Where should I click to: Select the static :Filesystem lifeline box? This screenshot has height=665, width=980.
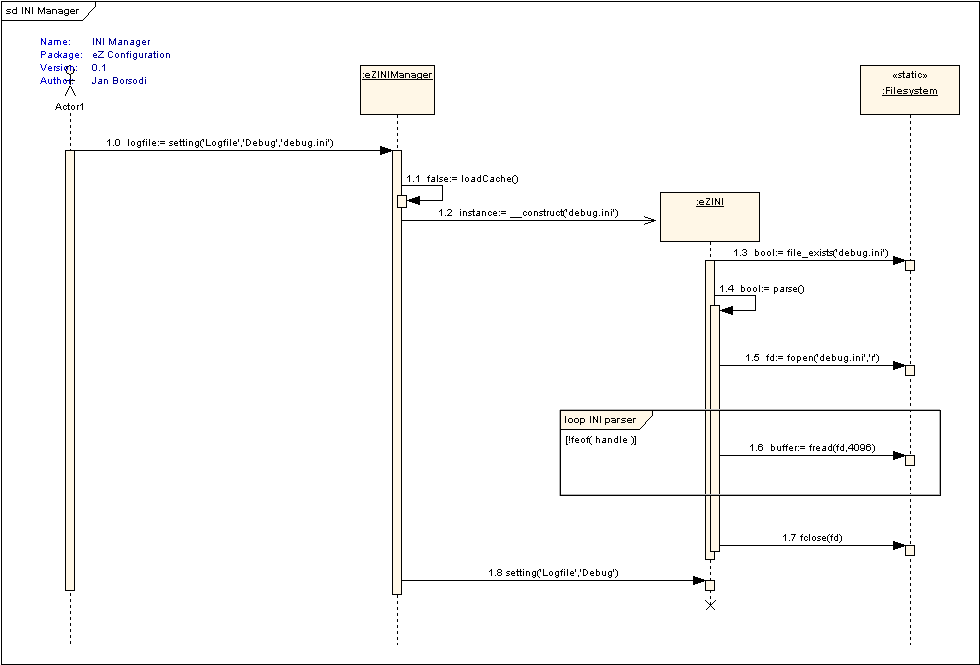909,89
